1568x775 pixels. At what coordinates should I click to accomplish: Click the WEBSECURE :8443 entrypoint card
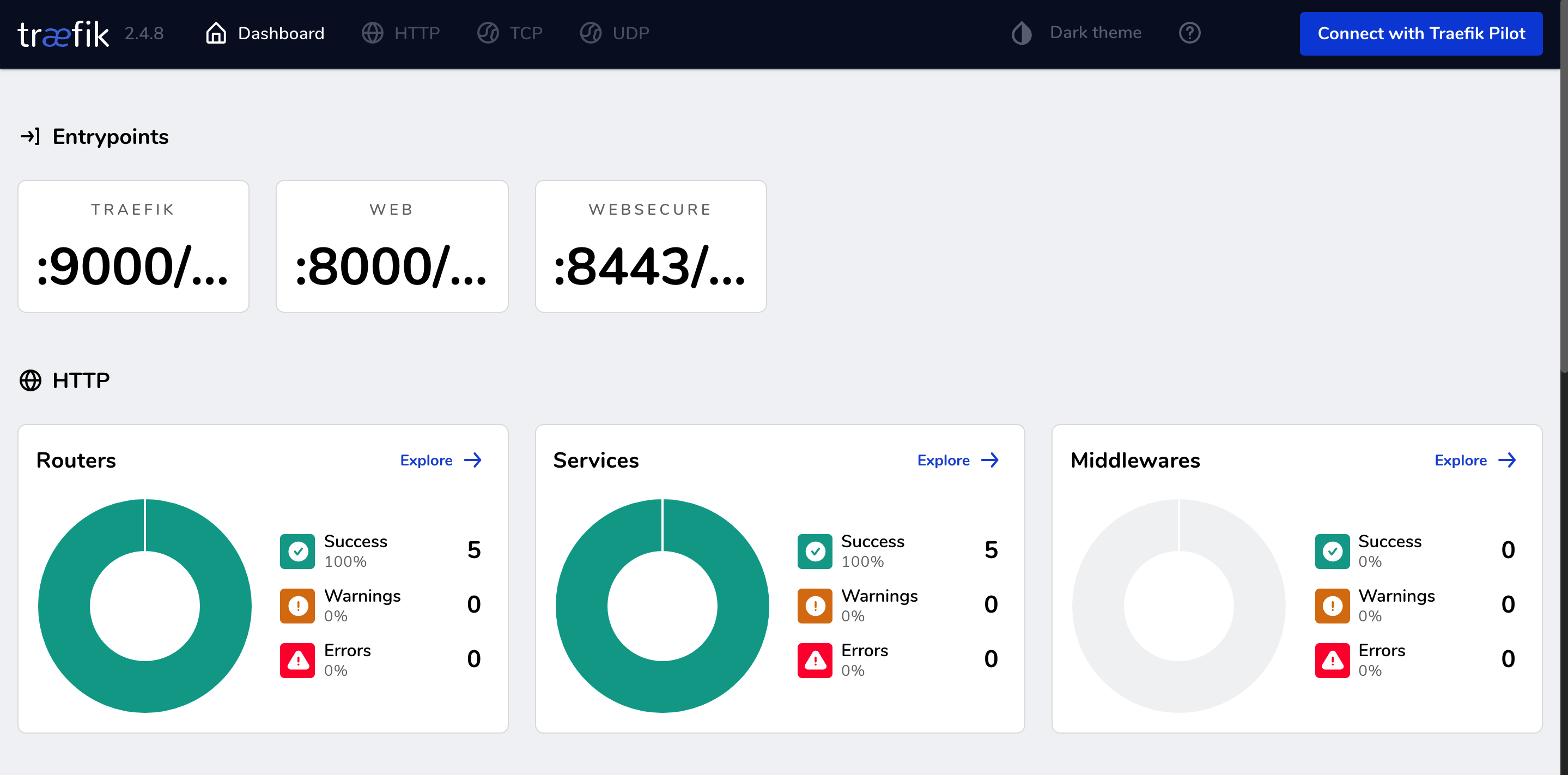coord(650,246)
